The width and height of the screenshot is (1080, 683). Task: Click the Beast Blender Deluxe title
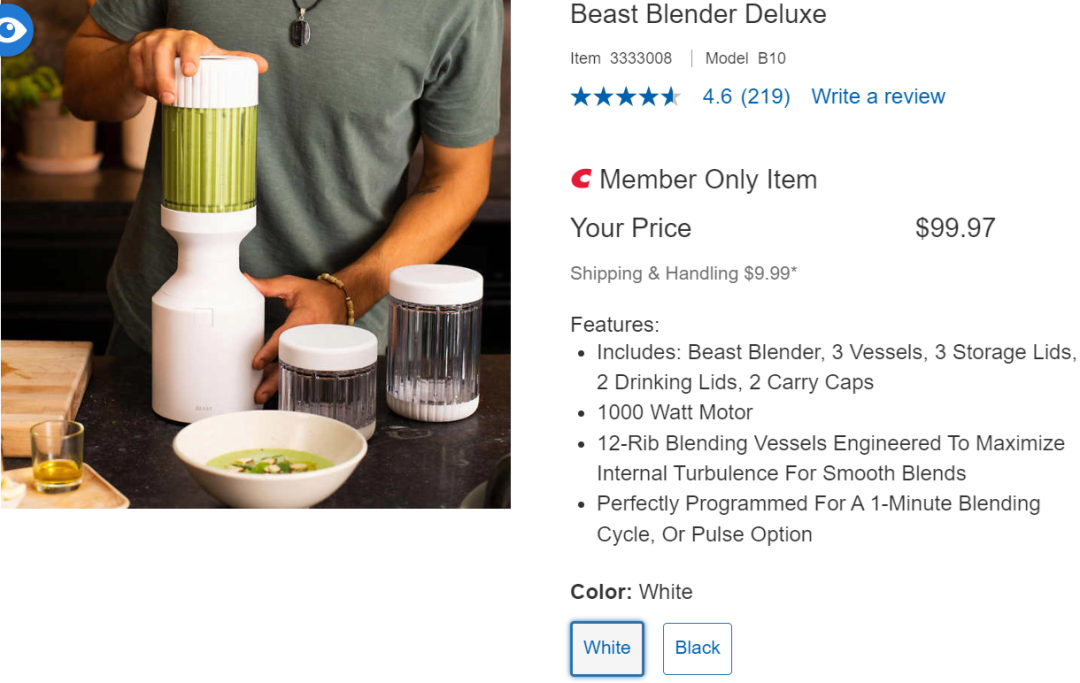698,14
